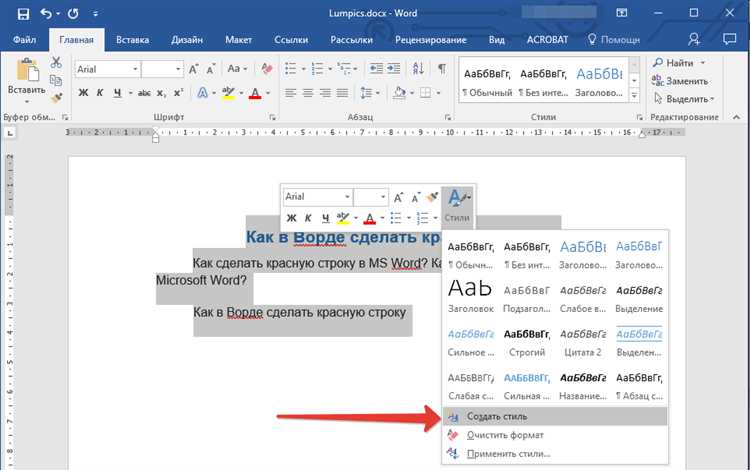Screen dimensions: 750x470
Task: Toggle italic К in mini toolbar
Action: pyautogui.click(x=308, y=219)
